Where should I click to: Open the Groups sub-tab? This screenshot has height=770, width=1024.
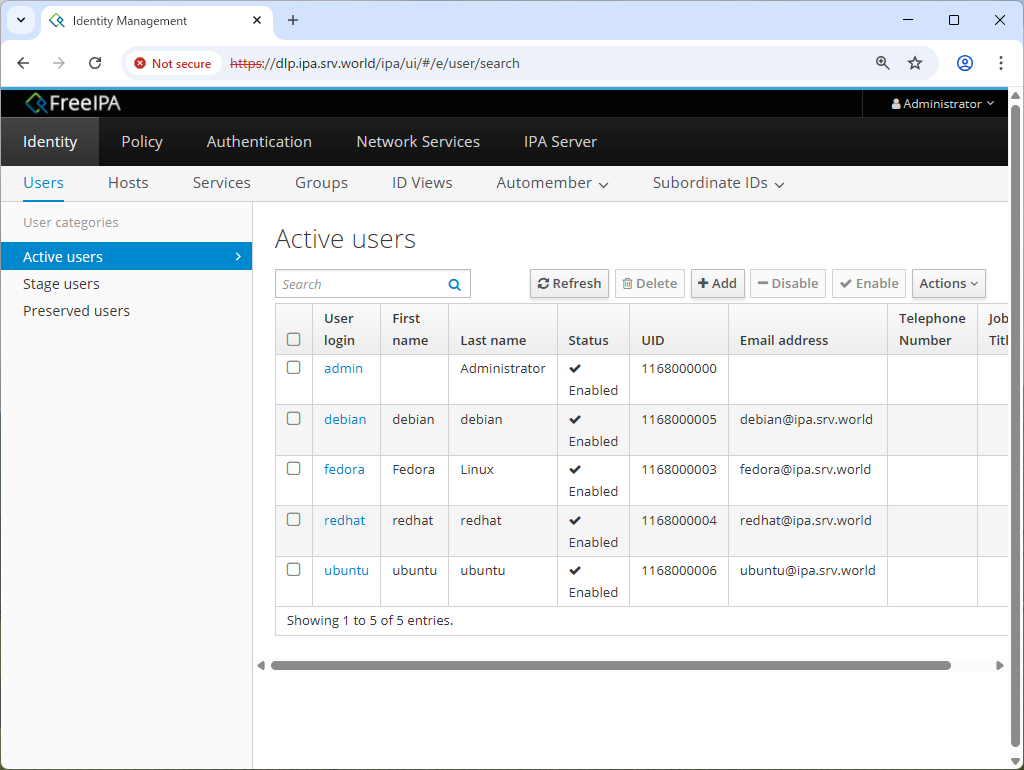pos(321,183)
